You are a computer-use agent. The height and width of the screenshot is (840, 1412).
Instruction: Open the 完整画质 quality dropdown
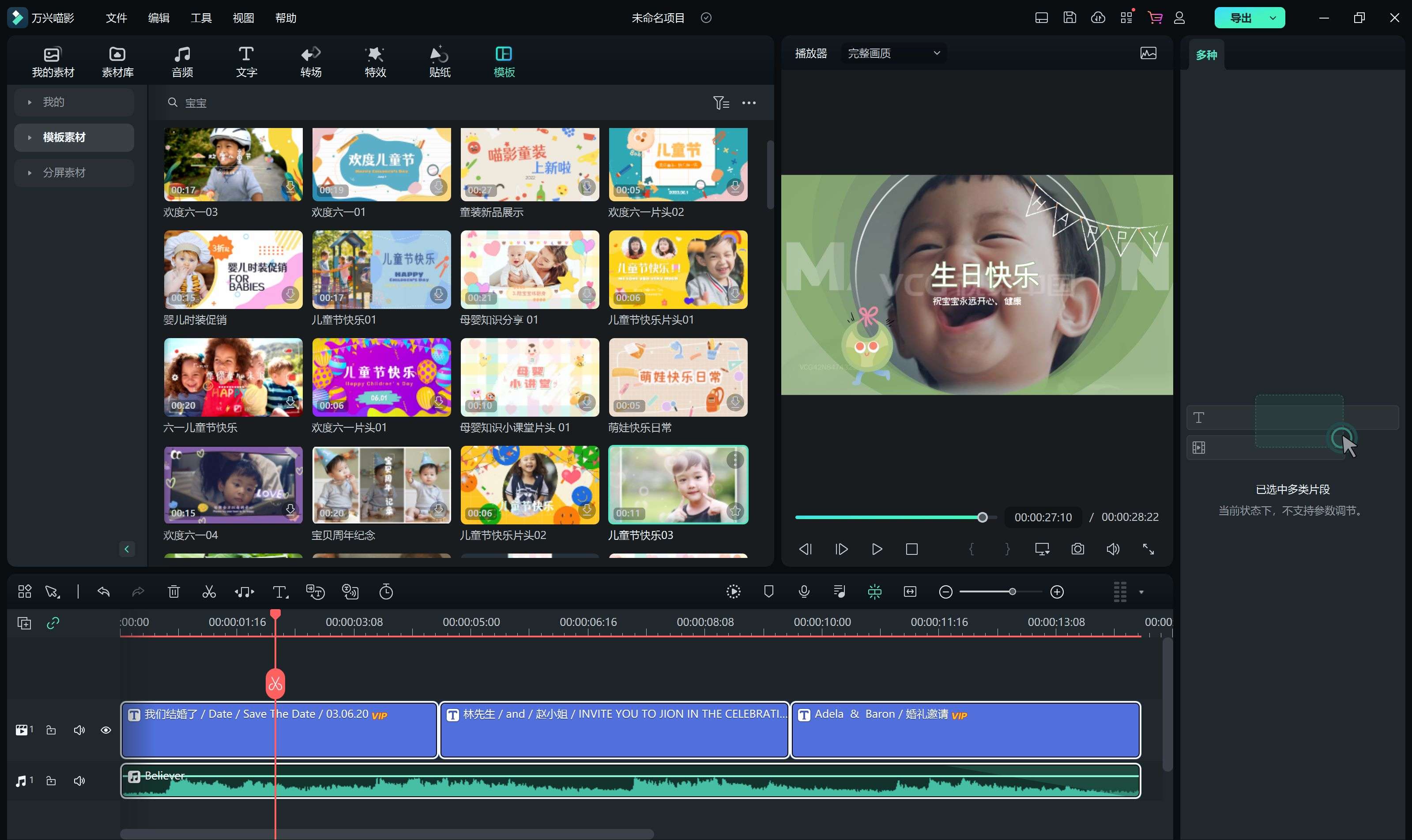coord(893,53)
